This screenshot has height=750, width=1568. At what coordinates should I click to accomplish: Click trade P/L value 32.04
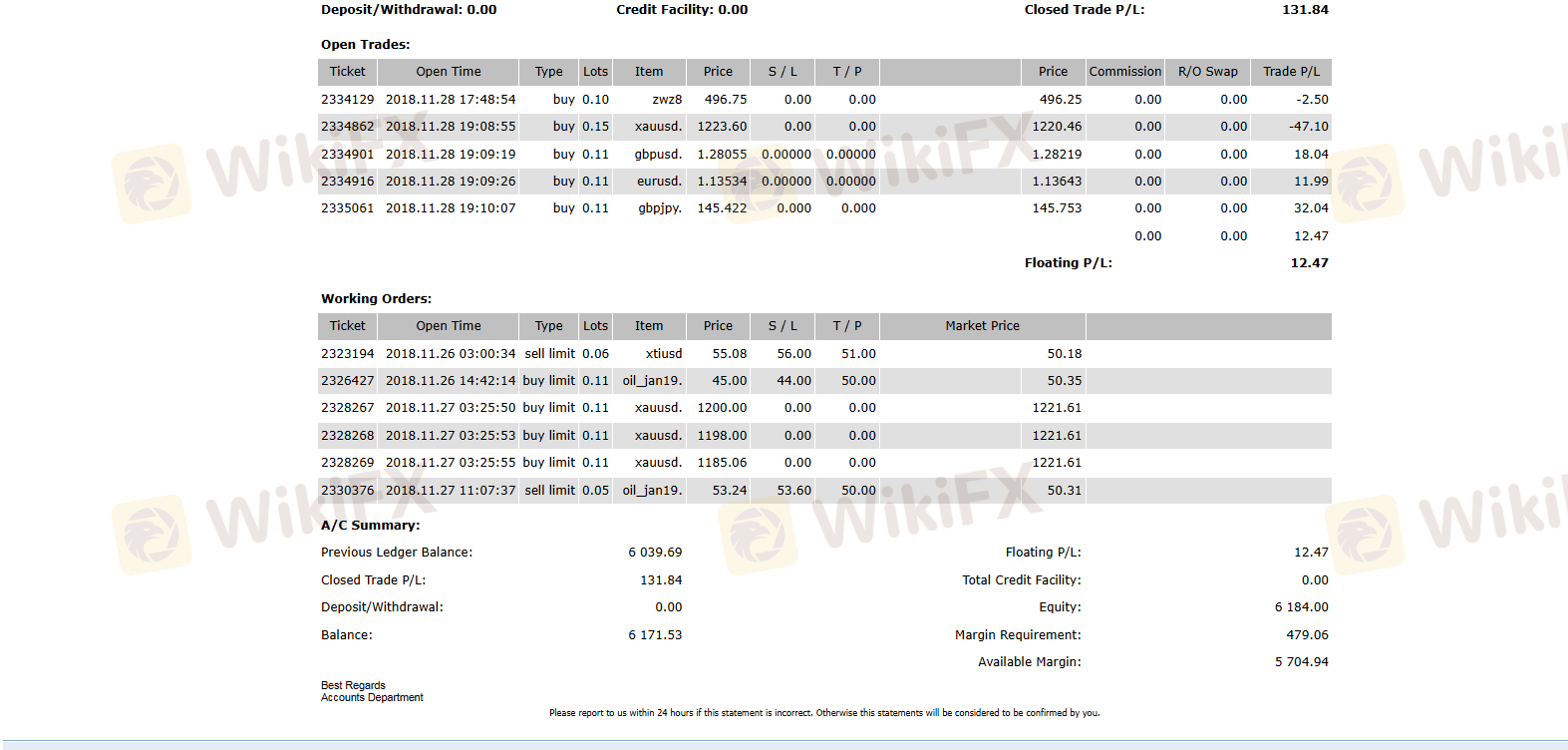click(x=1311, y=208)
